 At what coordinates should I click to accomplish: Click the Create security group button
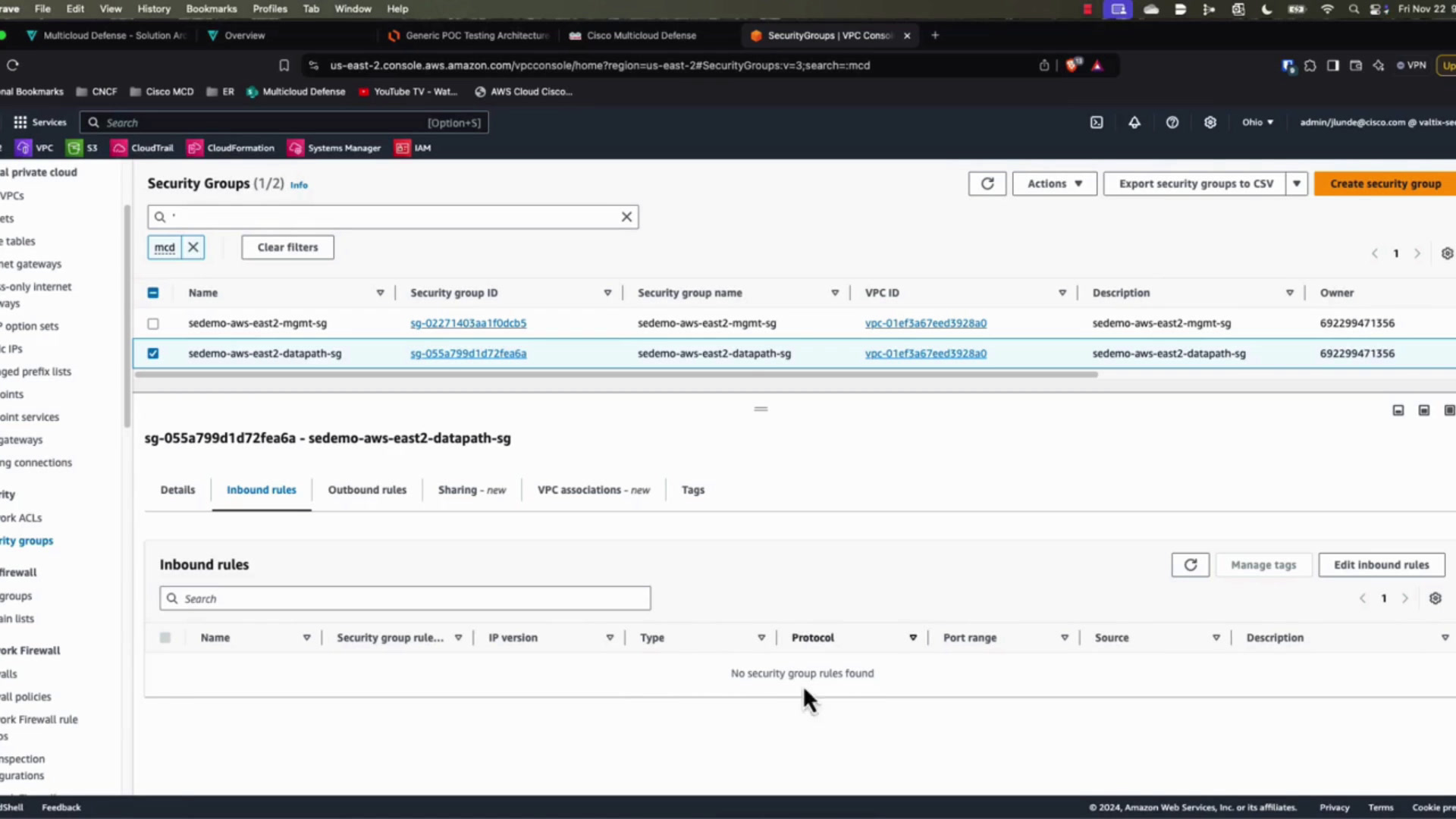click(1385, 184)
